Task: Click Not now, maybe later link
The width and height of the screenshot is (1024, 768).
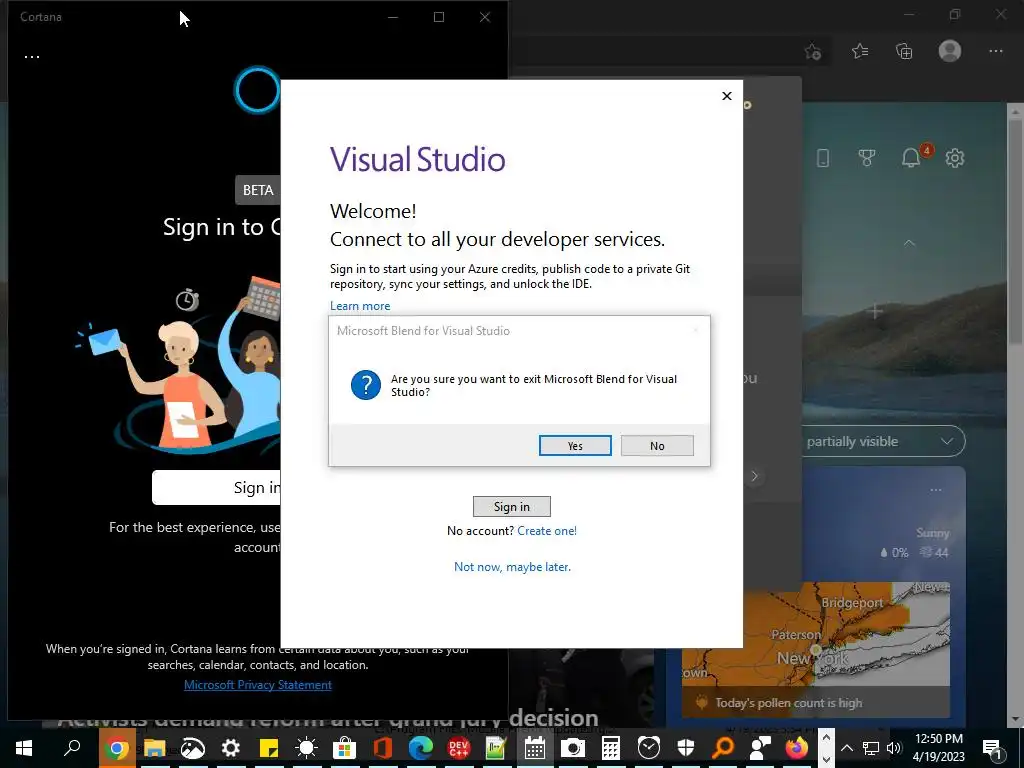Action: click(512, 566)
